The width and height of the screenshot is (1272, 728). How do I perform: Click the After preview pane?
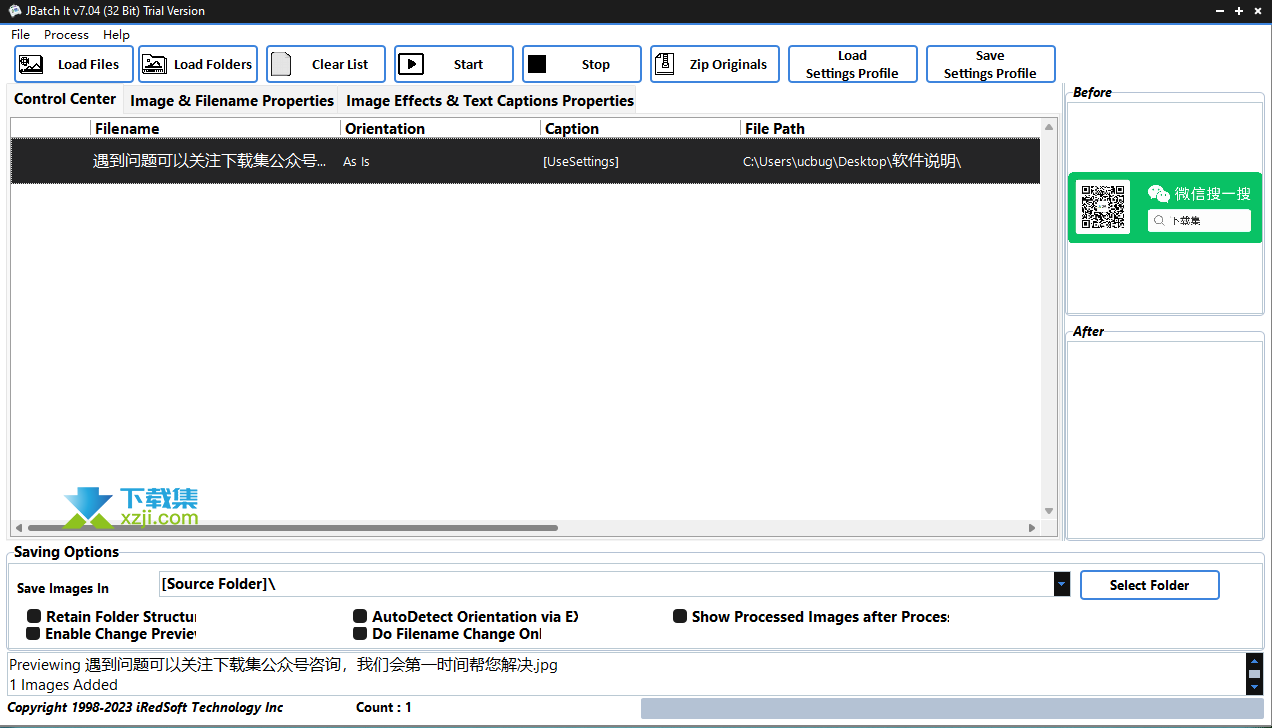pyautogui.click(x=1165, y=439)
